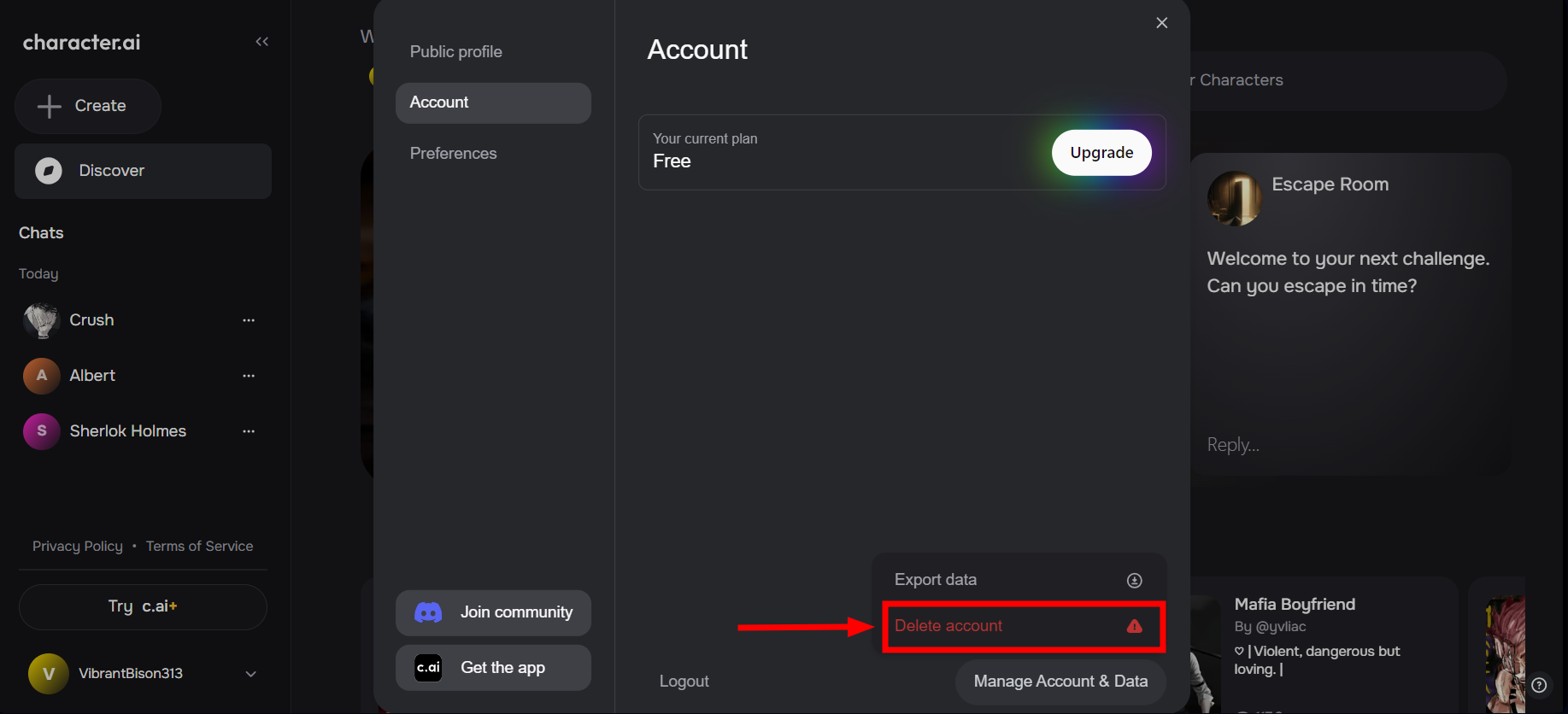1568x714 pixels.
Task: Click the @yvliac creator name
Action: coord(1280,627)
